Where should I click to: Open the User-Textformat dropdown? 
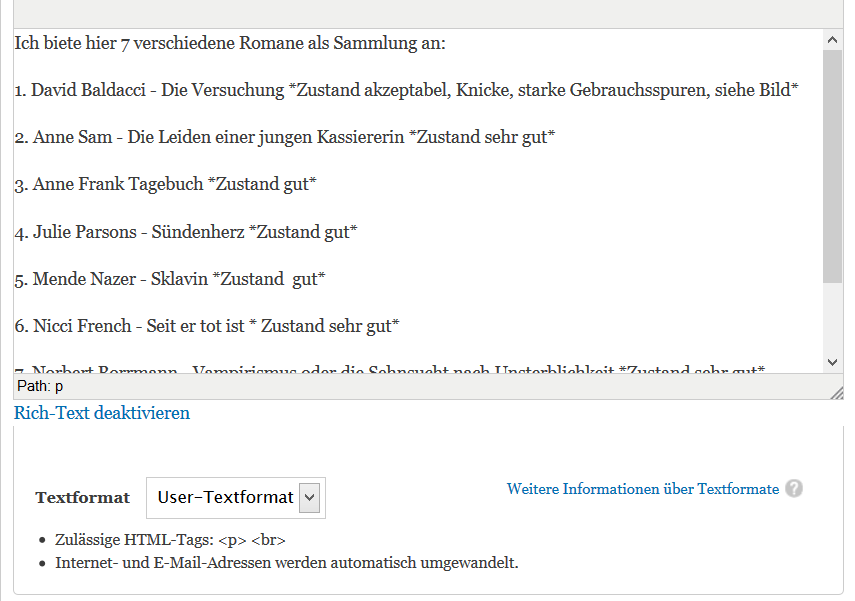pos(236,497)
